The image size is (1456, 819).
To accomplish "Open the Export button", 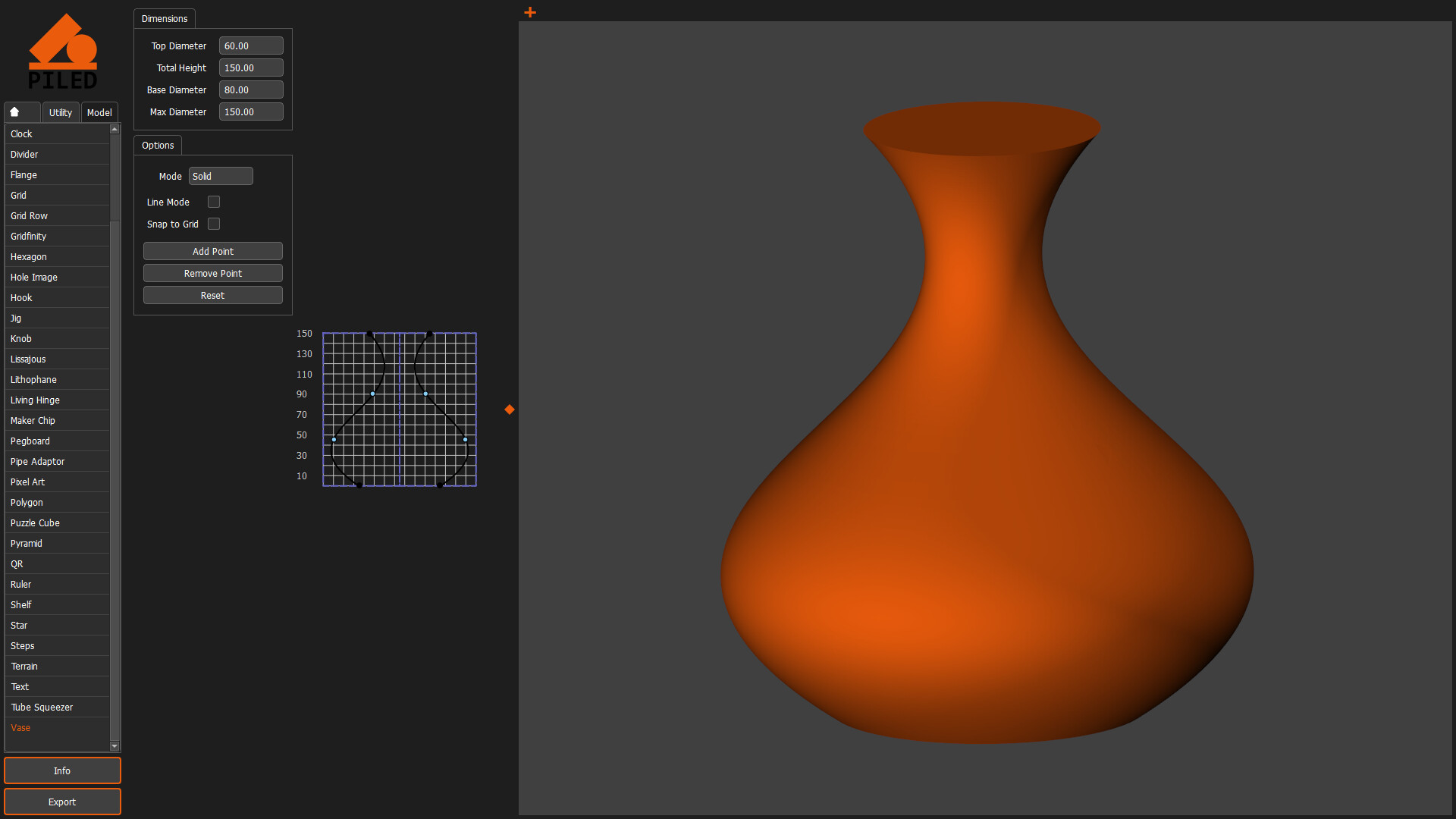I will (x=62, y=802).
